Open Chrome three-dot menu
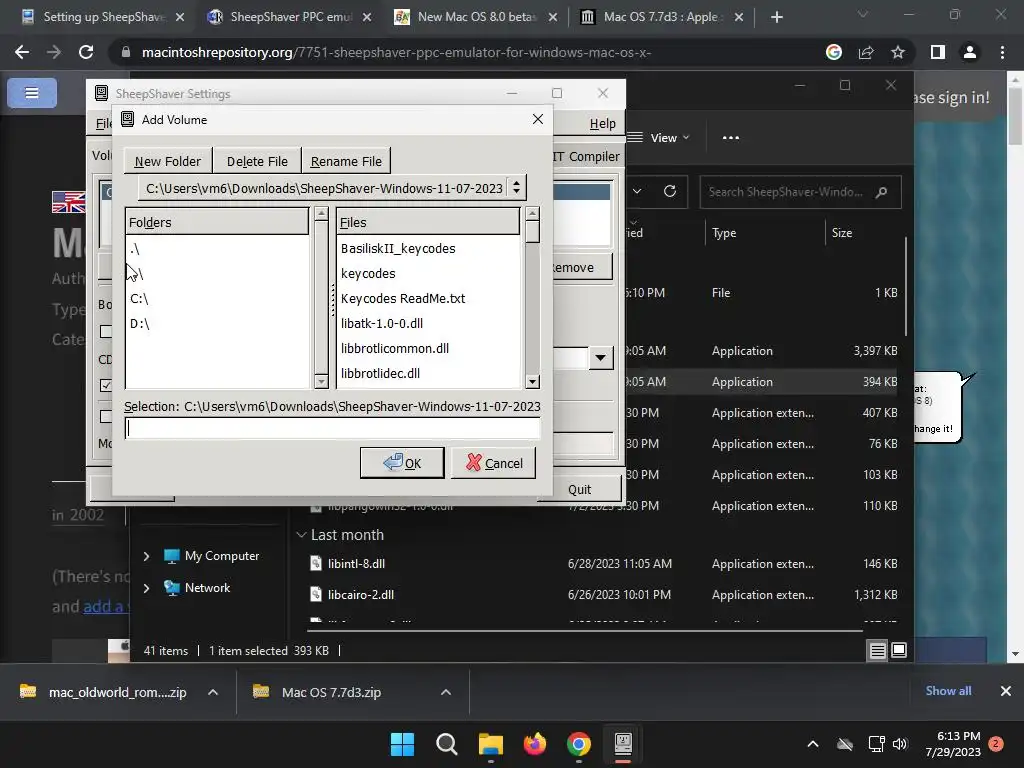 point(1002,52)
